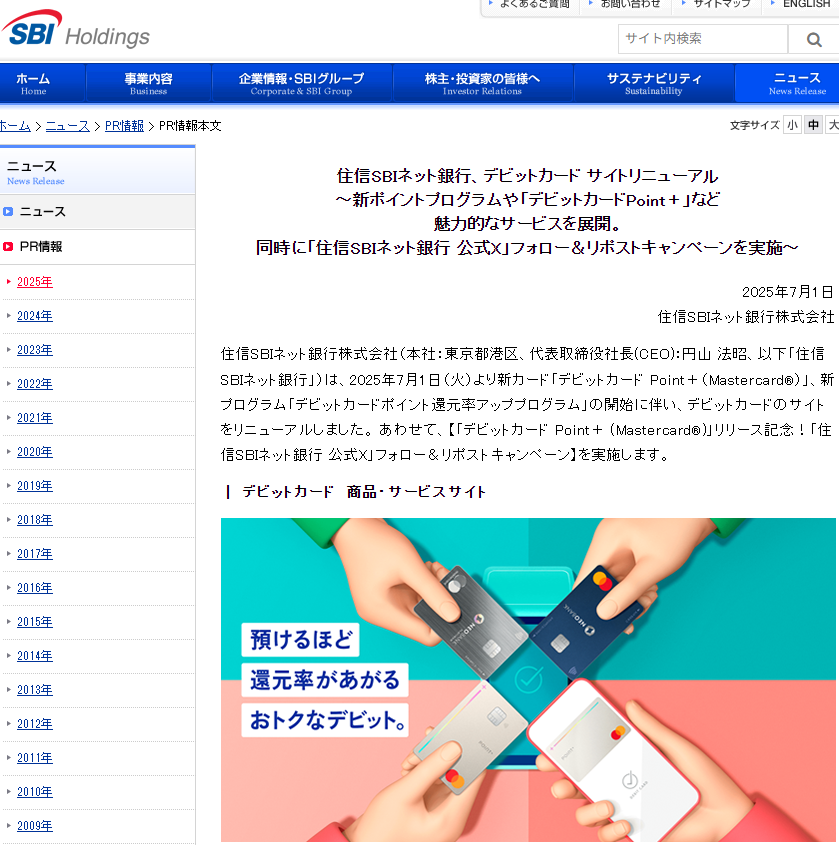Viewport: 839px width, 845px height.
Task: Open the 株主・投資家の皆様へ menu tab
Action: (482, 84)
